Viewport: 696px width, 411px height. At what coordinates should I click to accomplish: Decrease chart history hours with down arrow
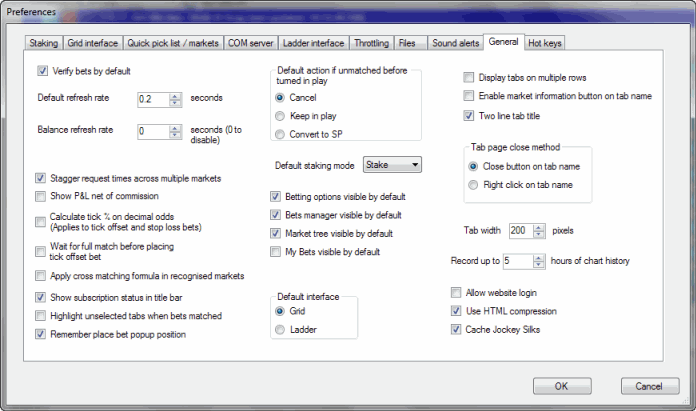point(540,265)
